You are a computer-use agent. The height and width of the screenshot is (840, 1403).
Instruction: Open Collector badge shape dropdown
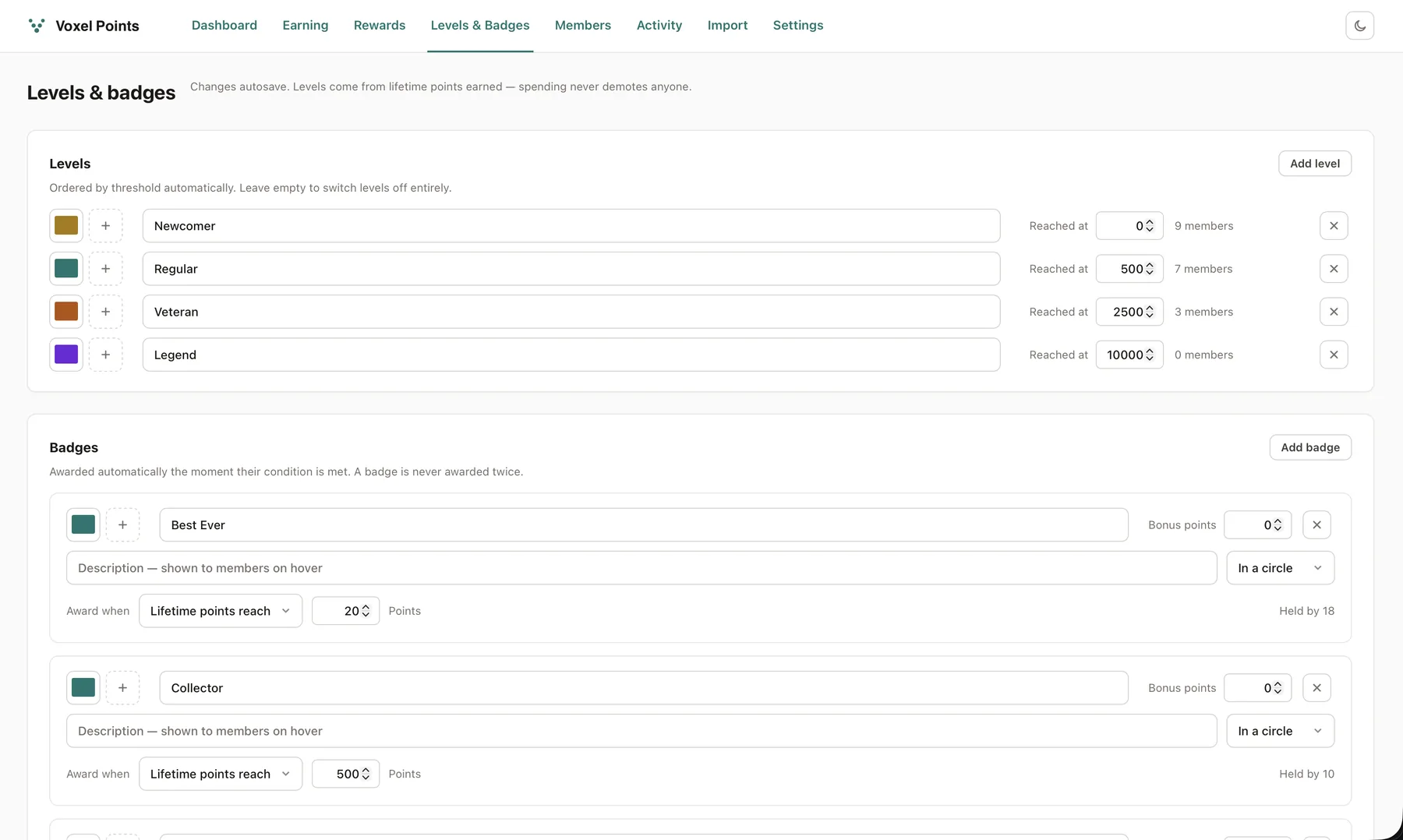click(x=1280, y=731)
